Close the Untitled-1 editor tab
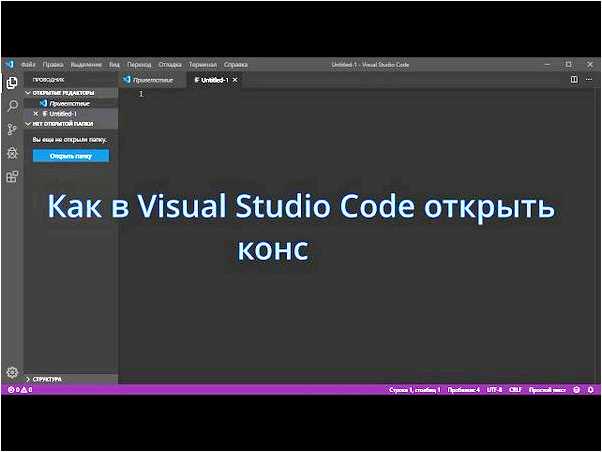Screen dimensions: 602x452 pos(235,80)
